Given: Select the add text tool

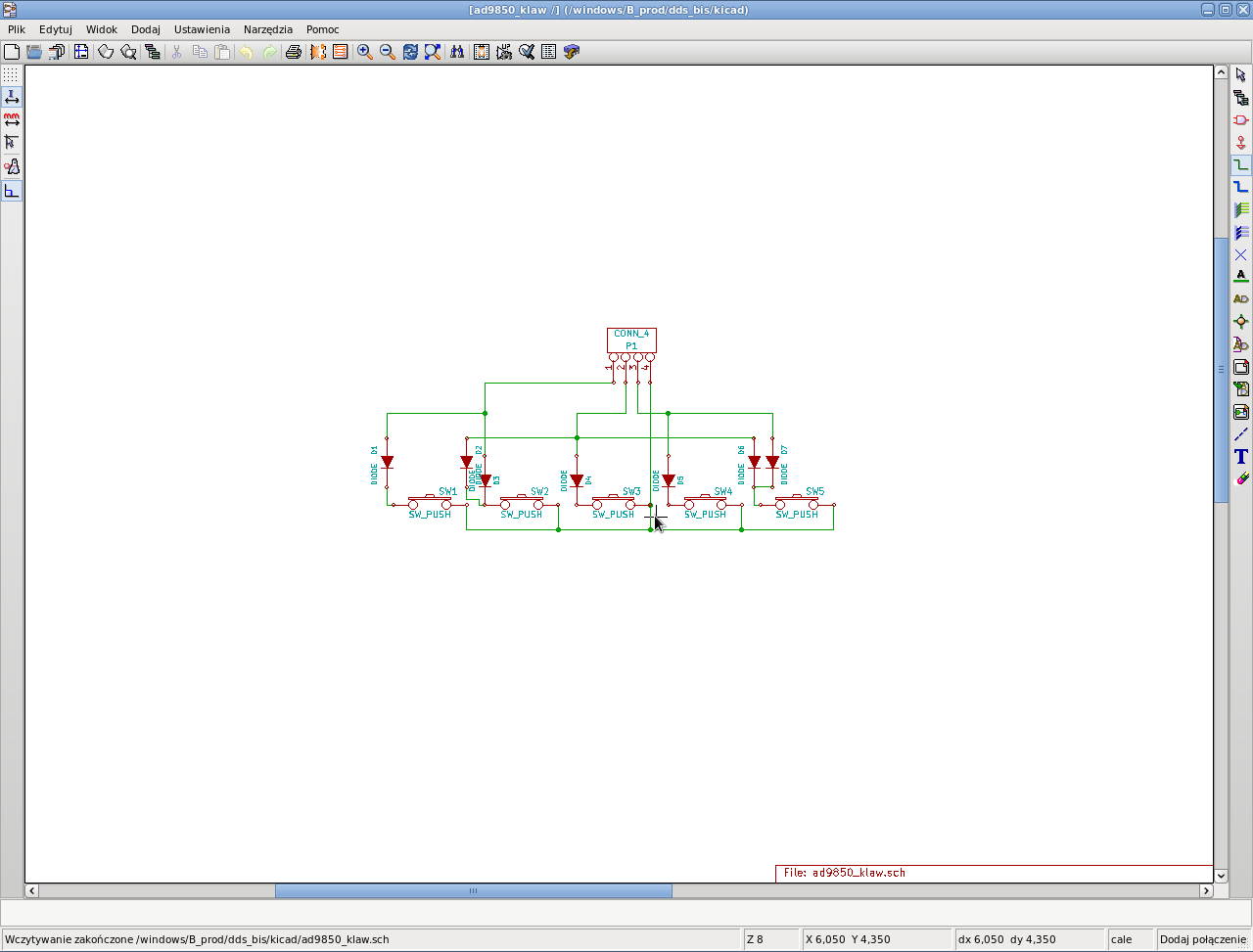Looking at the screenshot, I should pos(1241,457).
